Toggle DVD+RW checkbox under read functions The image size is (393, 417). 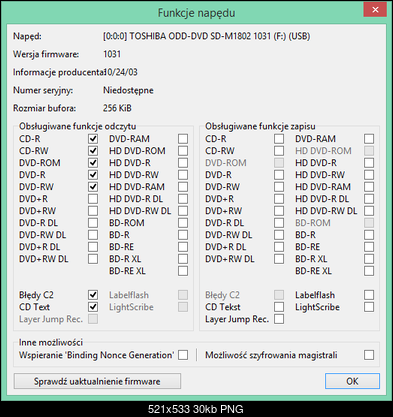pos(93,211)
